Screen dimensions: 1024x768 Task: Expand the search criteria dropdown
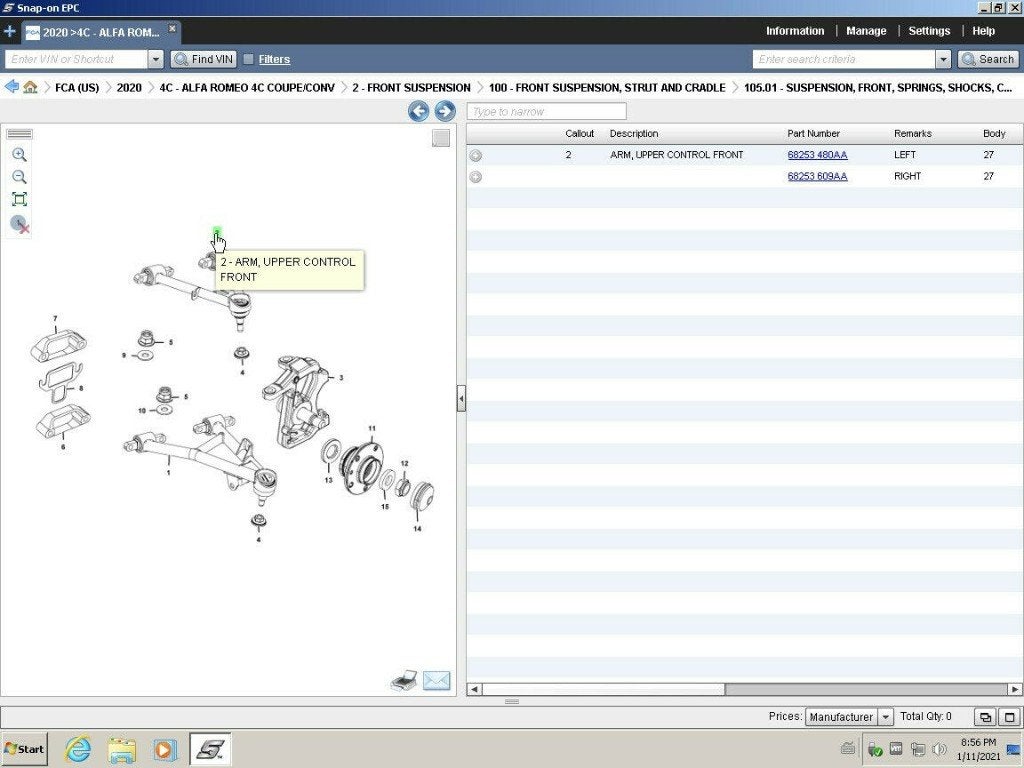pyautogui.click(x=943, y=59)
